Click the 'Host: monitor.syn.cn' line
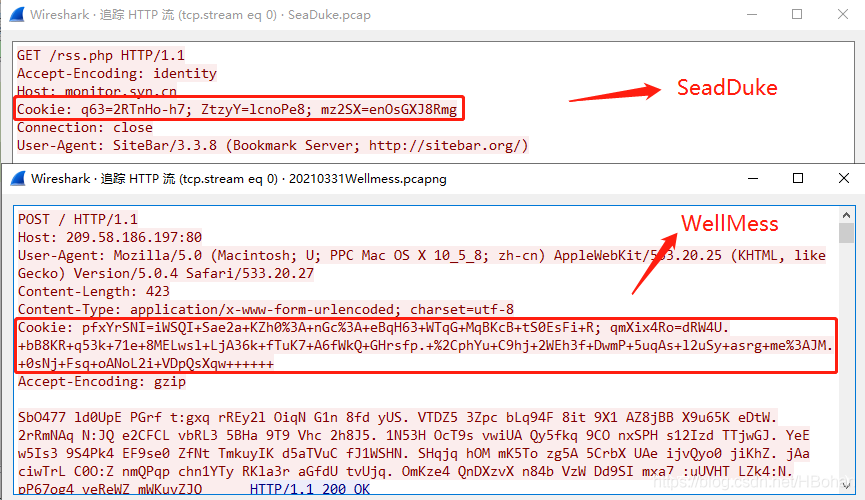The height and width of the screenshot is (500, 865). click(97, 91)
